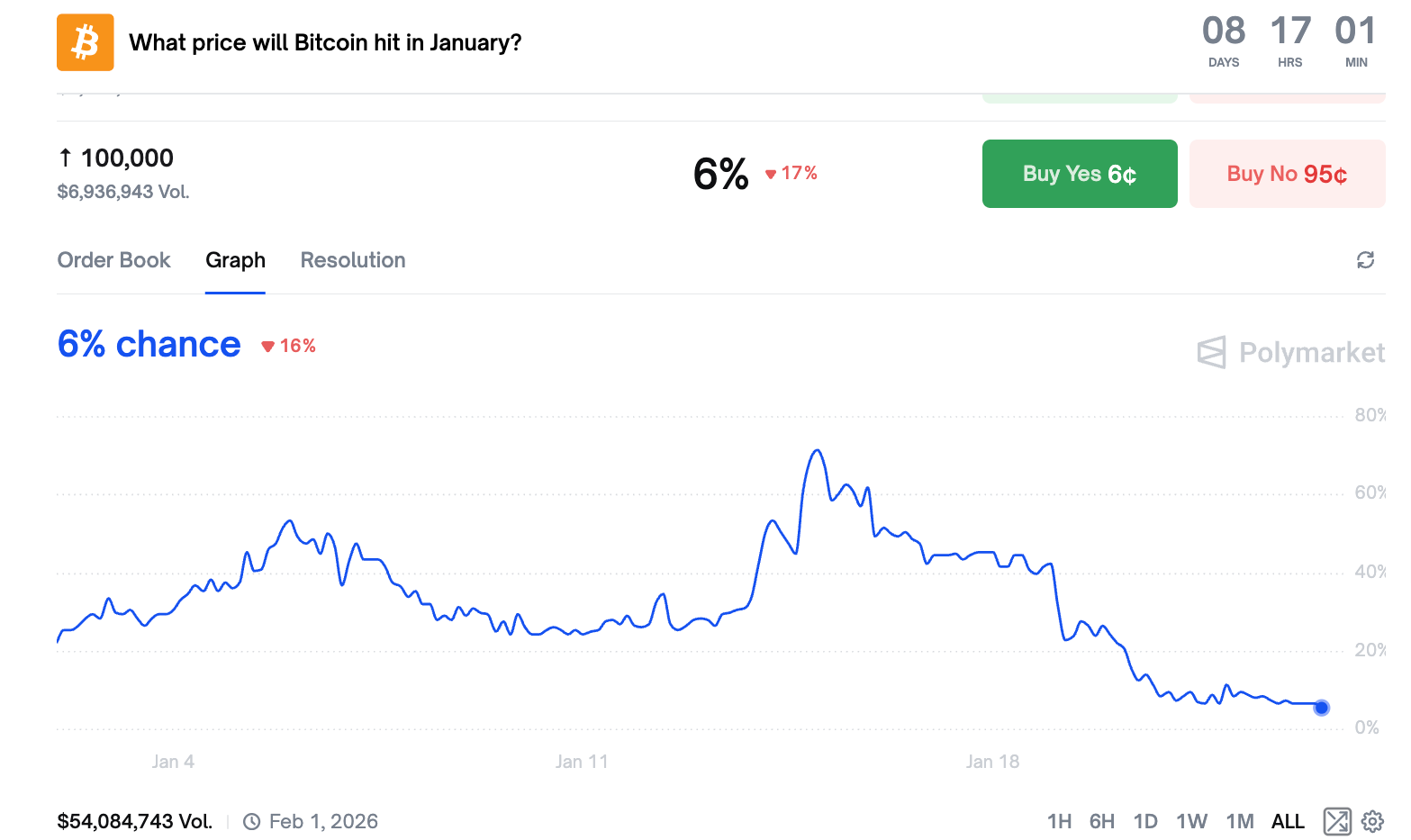Click the Bitcoin market logo icon
1411x840 pixels.
pyautogui.click(x=85, y=42)
